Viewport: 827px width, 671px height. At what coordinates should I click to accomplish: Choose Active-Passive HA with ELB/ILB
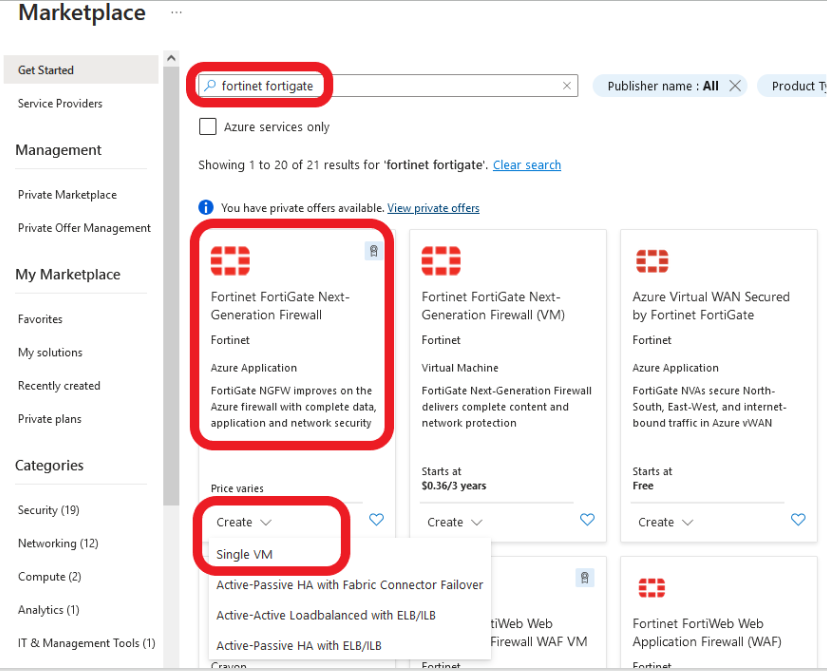pyautogui.click(x=299, y=645)
